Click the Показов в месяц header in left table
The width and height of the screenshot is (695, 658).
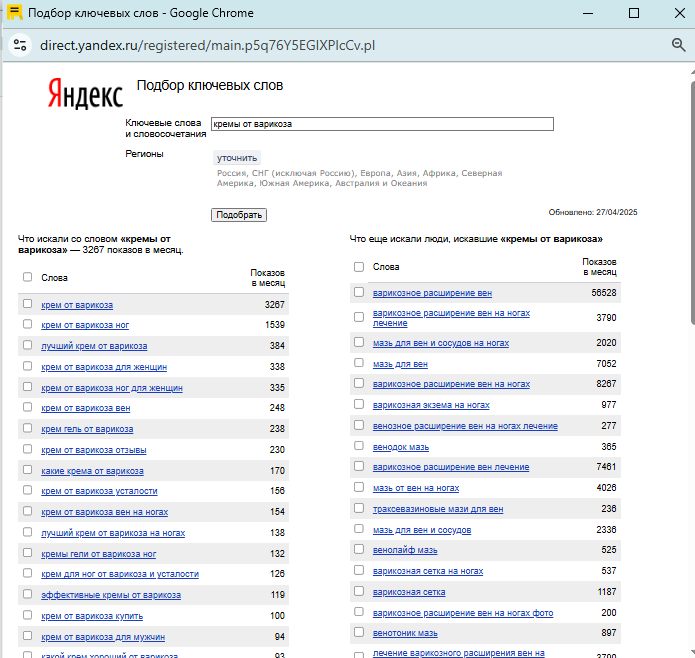[268, 278]
